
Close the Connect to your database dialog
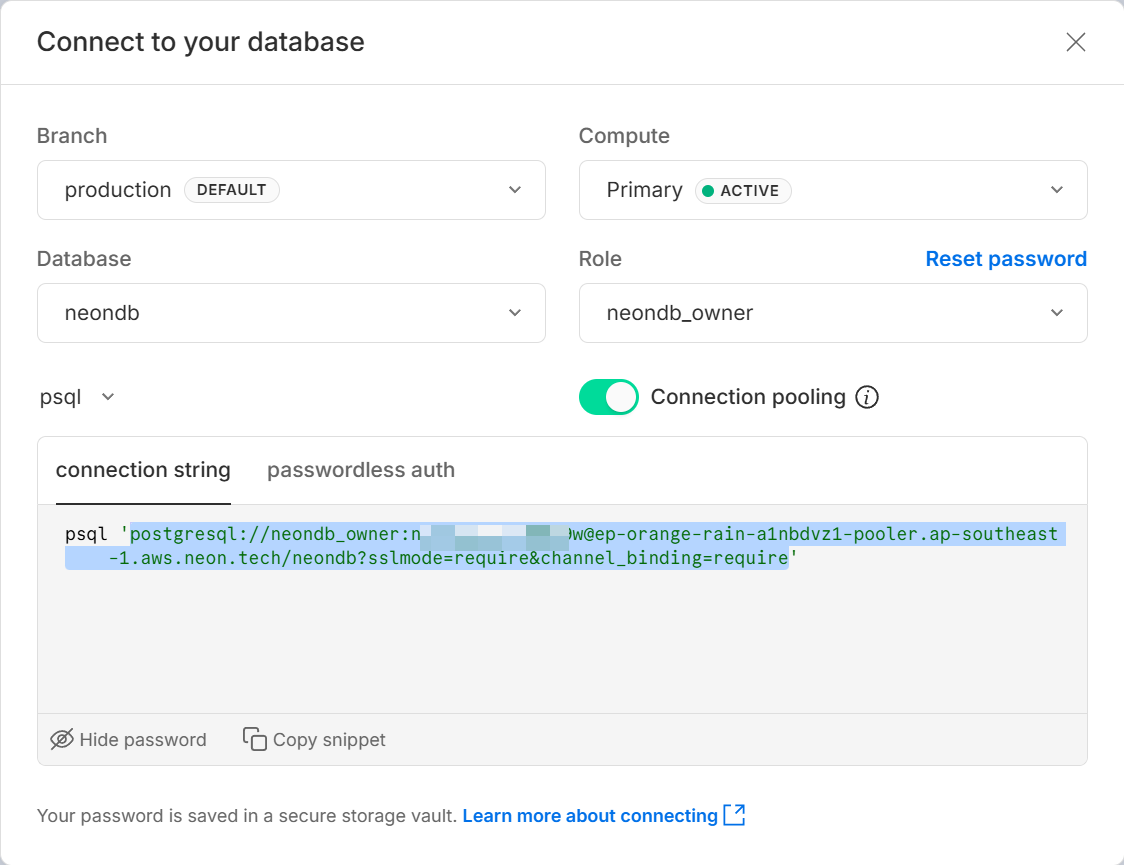(x=1075, y=42)
